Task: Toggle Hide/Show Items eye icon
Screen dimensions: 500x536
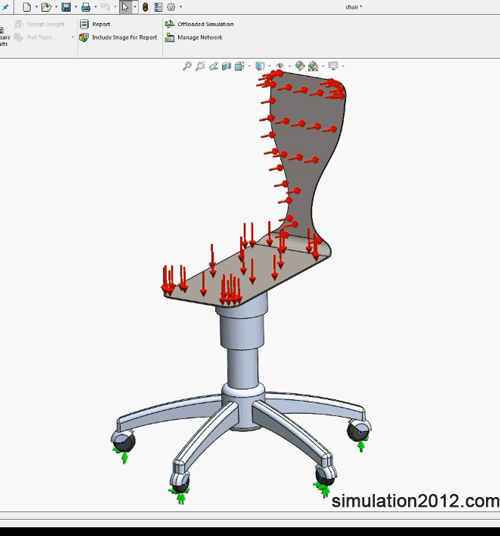Action: (x=280, y=66)
